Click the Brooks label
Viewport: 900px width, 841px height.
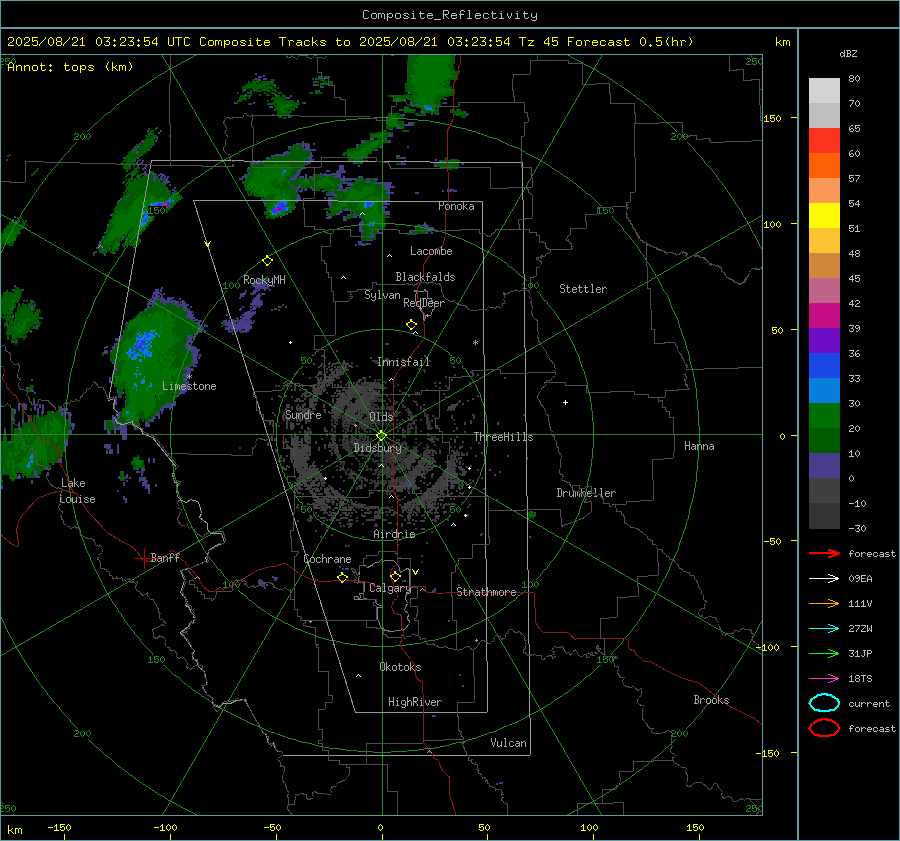(x=711, y=700)
